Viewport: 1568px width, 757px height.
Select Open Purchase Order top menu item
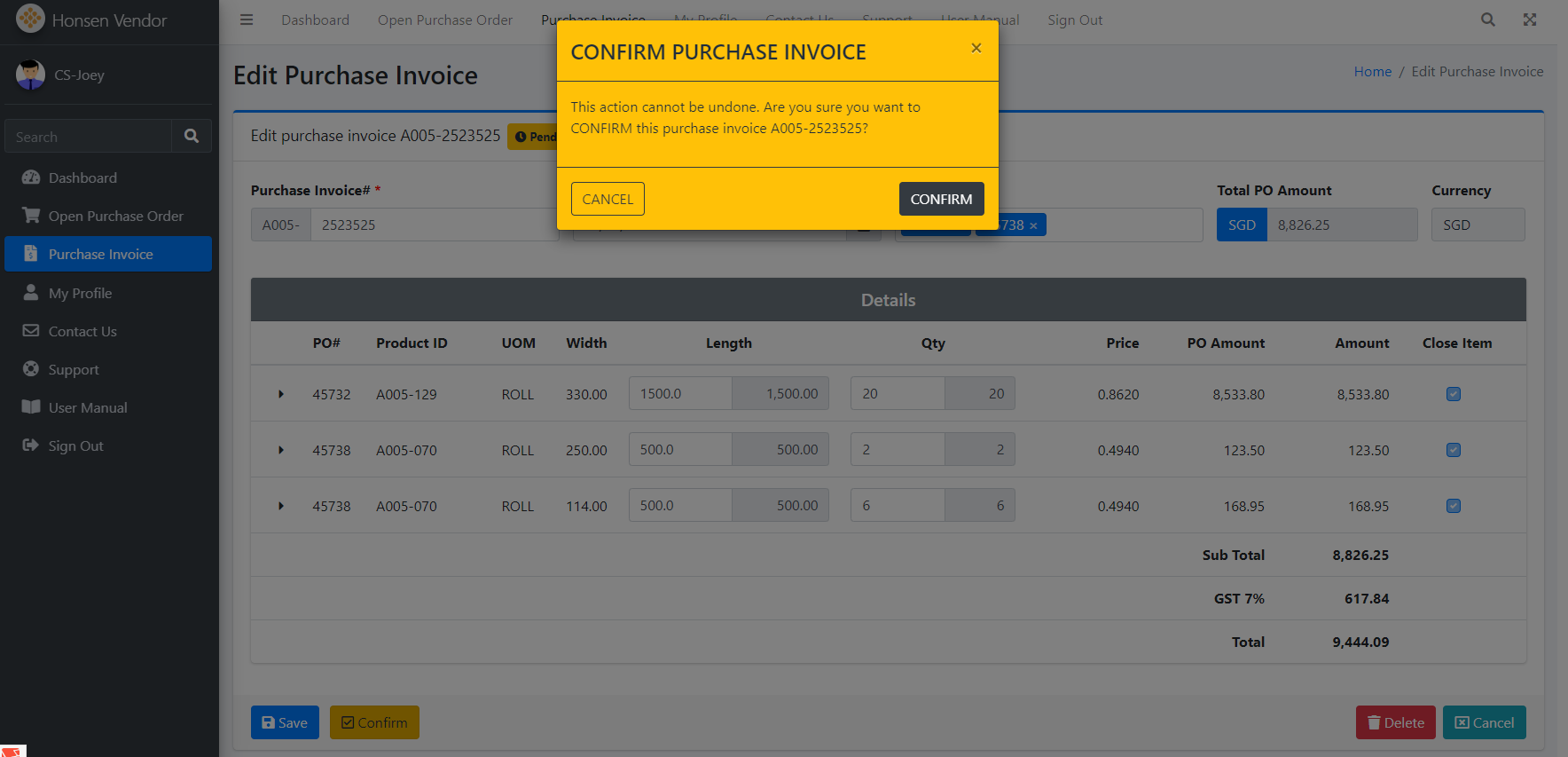coord(444,20)
